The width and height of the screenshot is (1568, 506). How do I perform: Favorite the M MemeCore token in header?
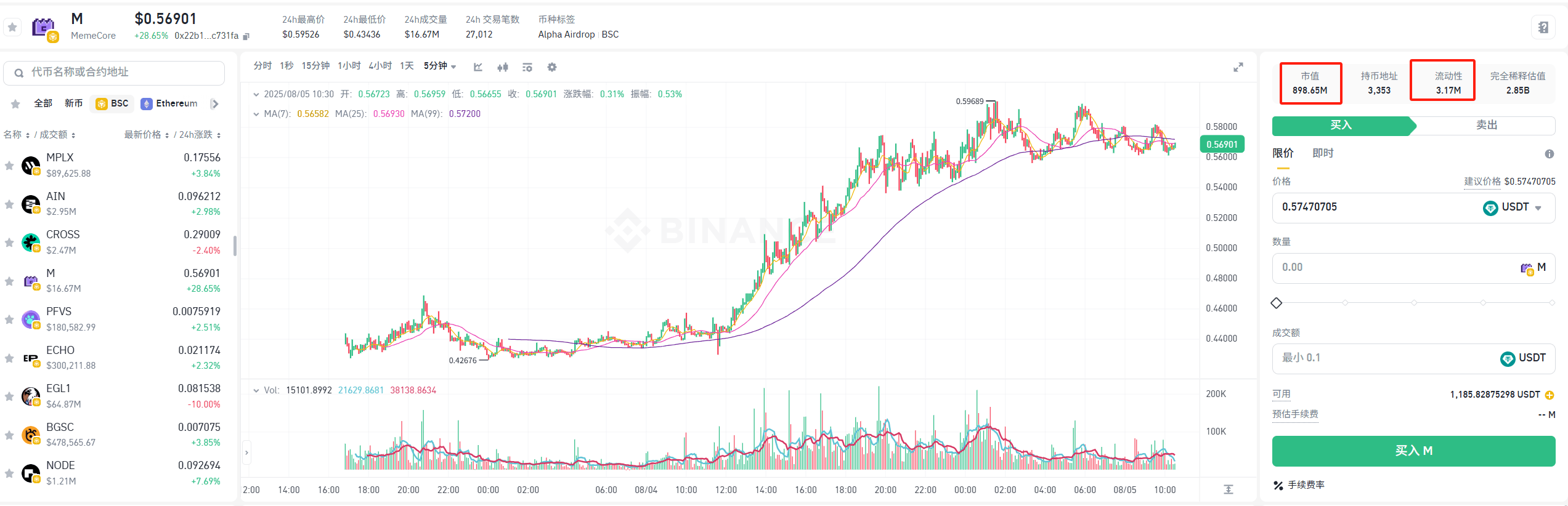click(x=12, y=27)
